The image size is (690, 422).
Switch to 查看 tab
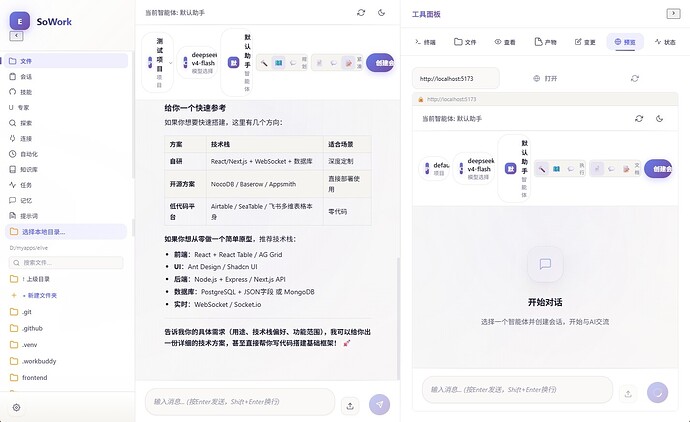[x=505, y=42]
